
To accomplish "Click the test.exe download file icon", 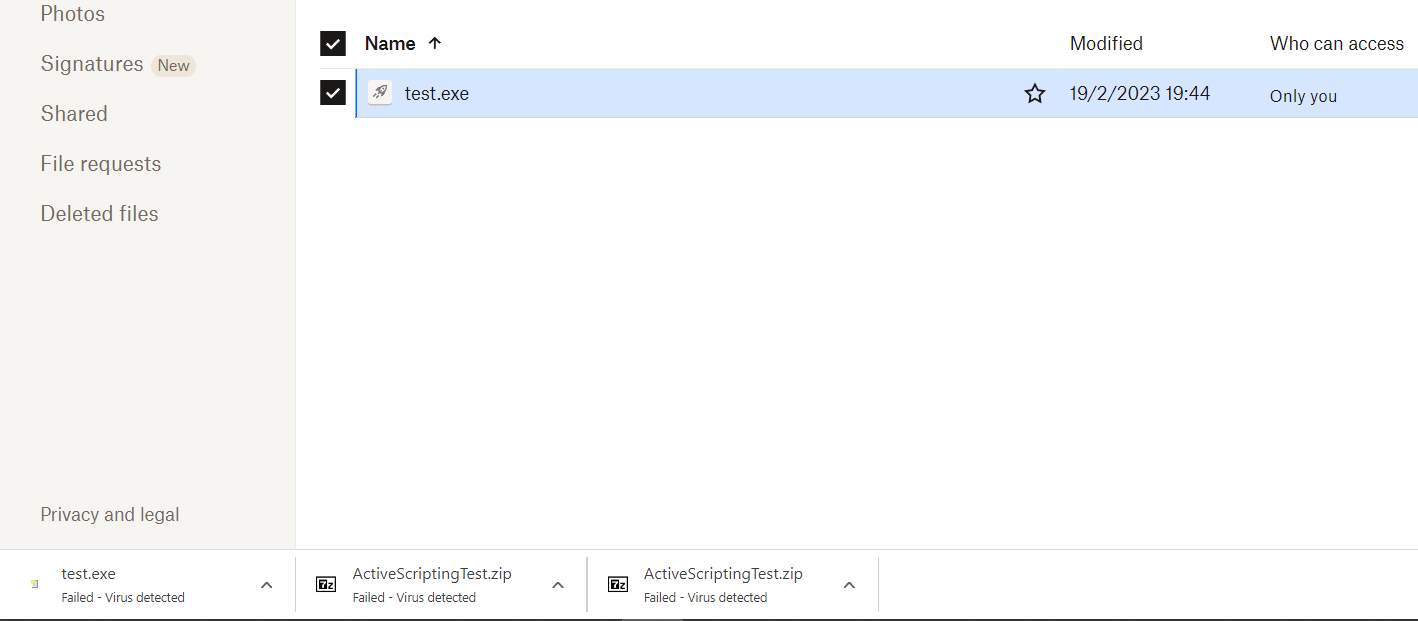I will coord(35,585).
